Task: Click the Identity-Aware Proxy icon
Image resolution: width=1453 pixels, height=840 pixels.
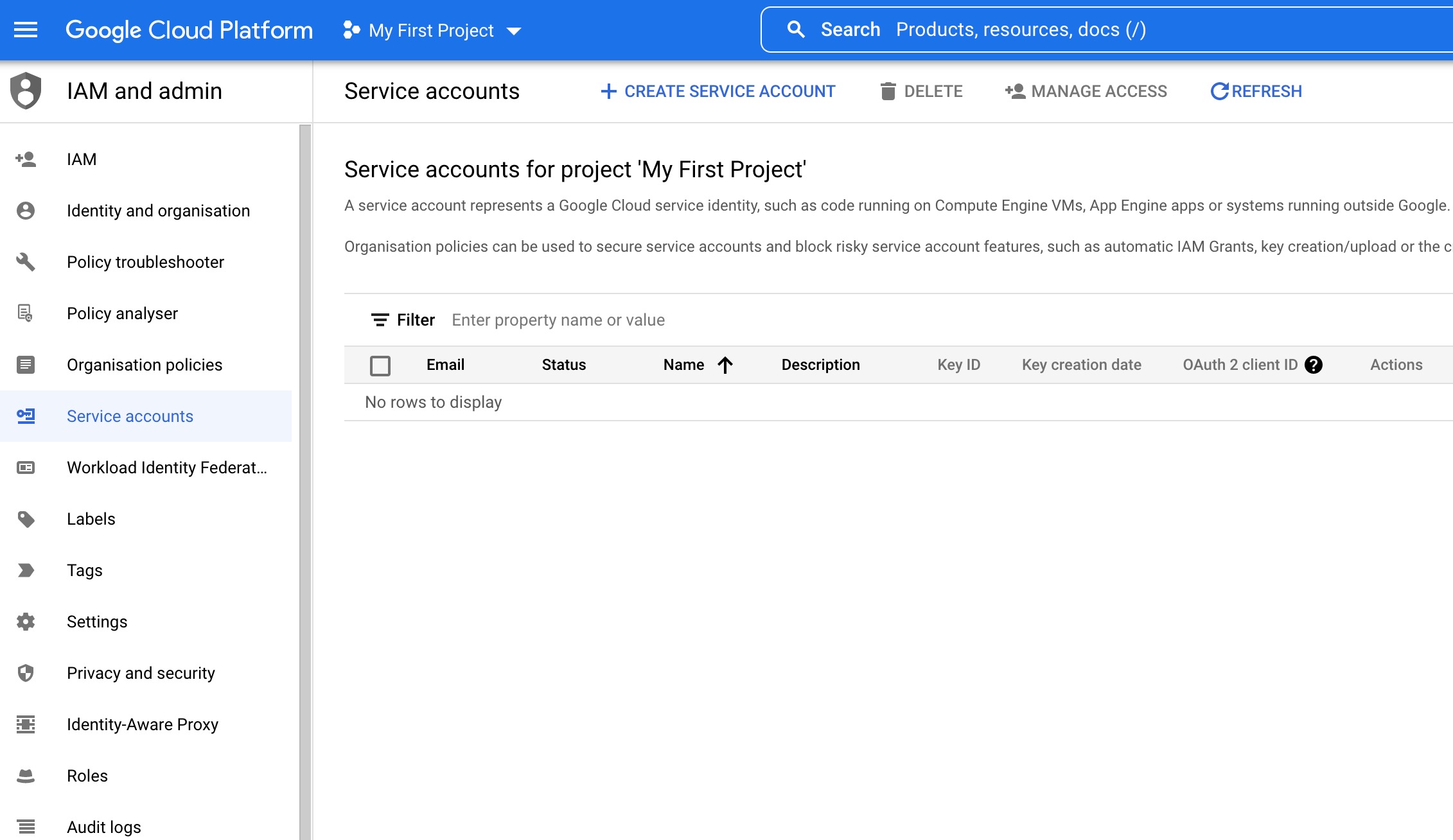Action: [x=26, y=724]
